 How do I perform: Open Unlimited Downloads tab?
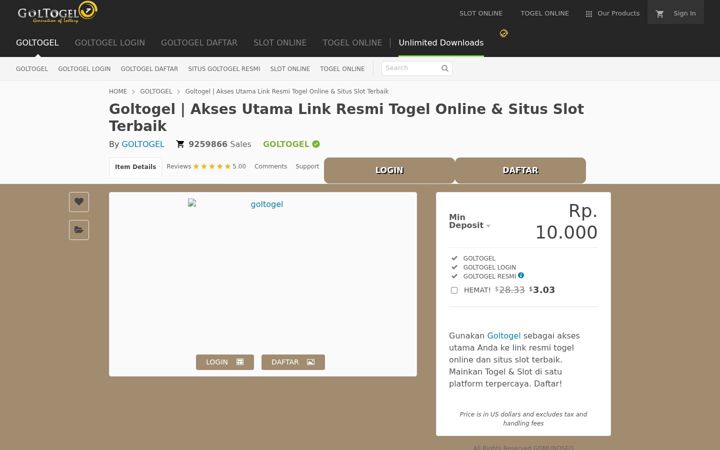click(x=441, y=43)
